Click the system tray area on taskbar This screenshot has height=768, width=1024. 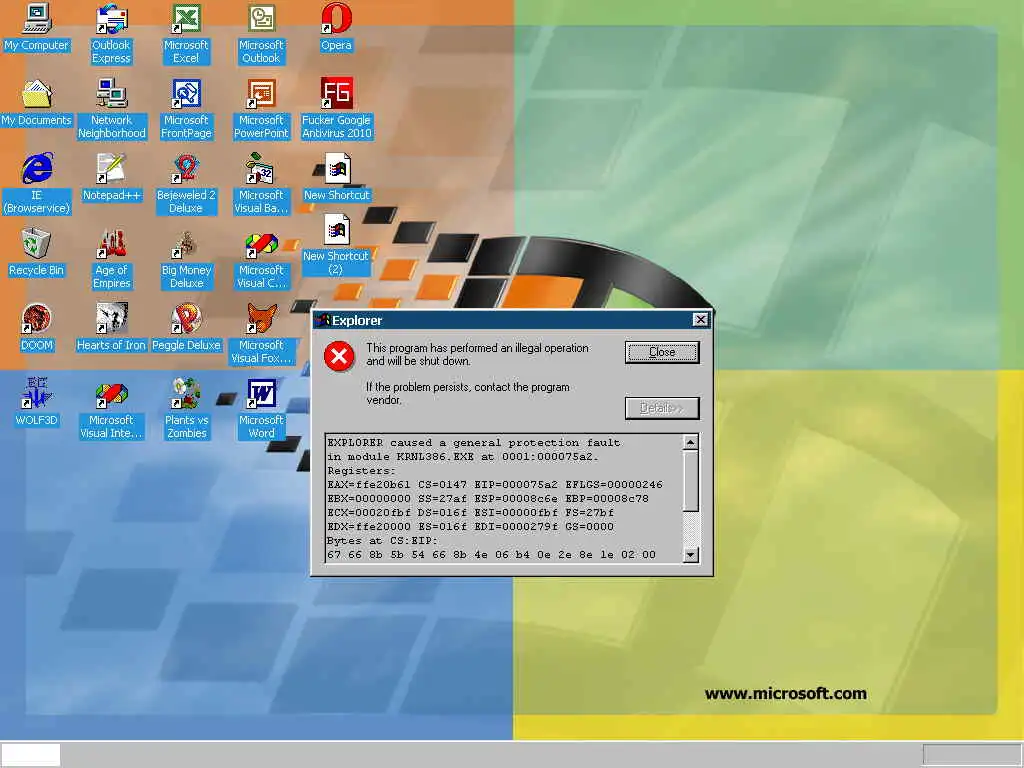[972, 756]
